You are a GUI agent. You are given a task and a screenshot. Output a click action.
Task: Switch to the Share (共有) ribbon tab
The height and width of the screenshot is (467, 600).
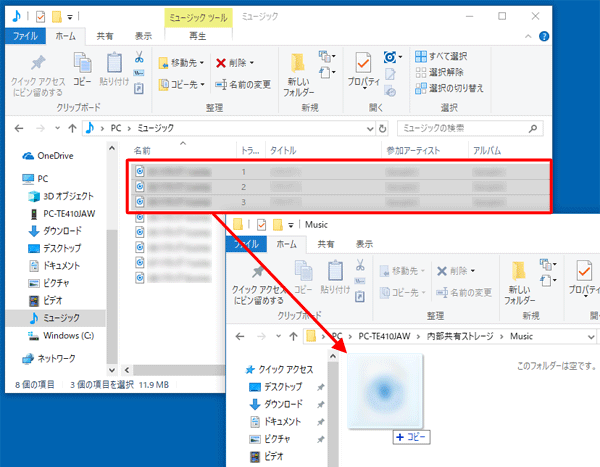coord(104,35)
